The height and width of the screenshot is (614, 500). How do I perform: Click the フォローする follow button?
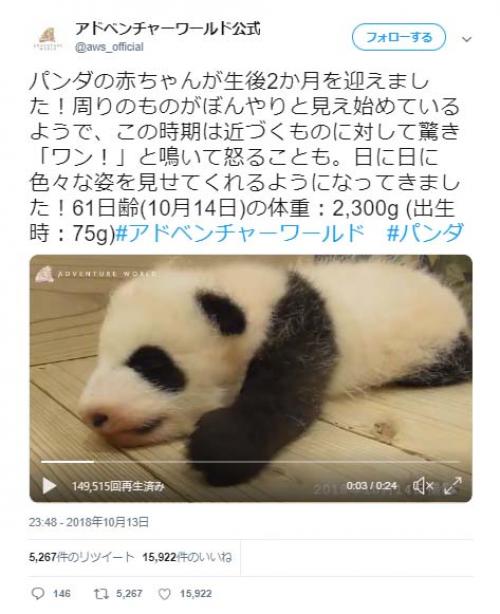pos(399,38)
